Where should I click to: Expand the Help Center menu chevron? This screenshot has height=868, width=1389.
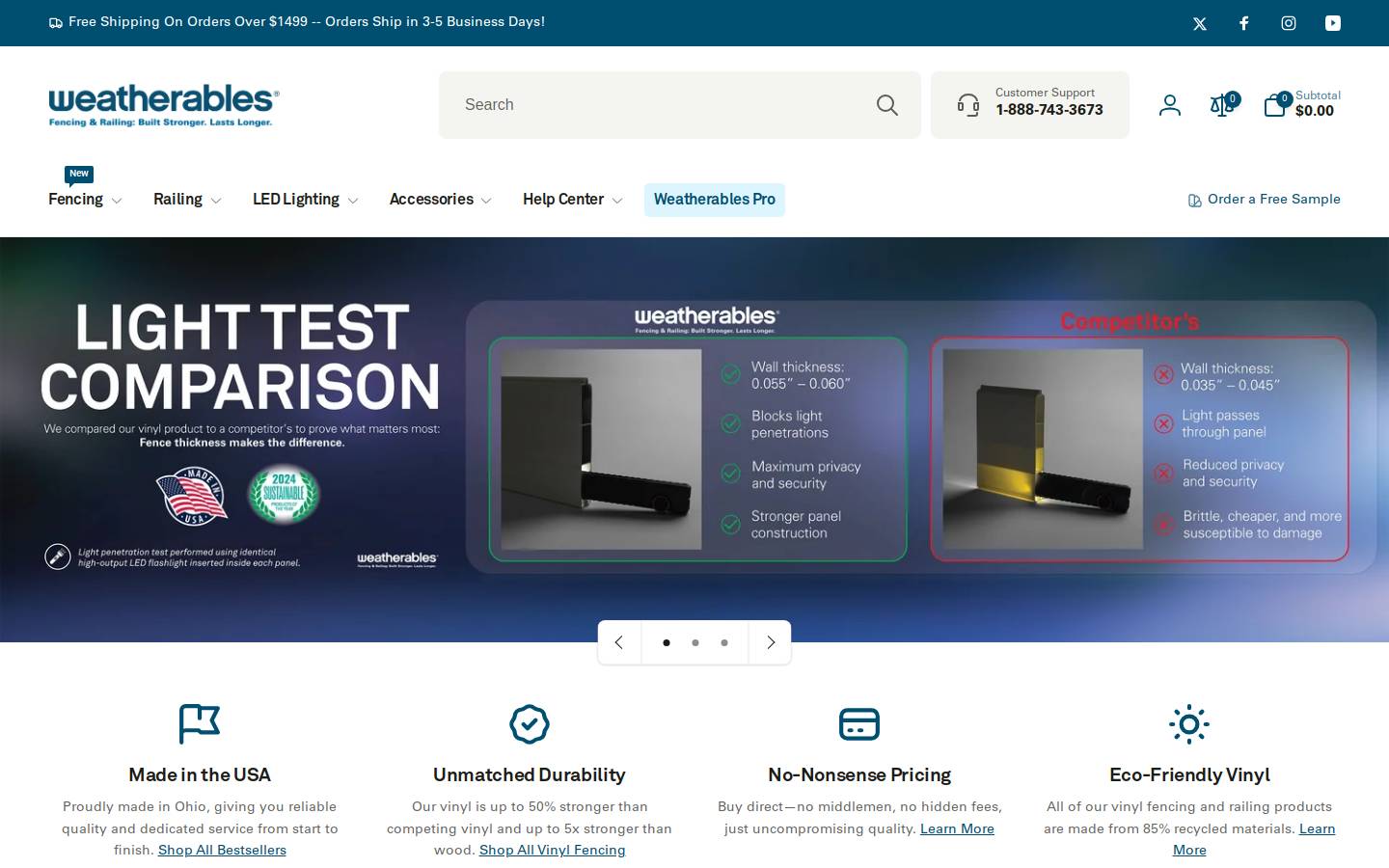click(617, 201)
